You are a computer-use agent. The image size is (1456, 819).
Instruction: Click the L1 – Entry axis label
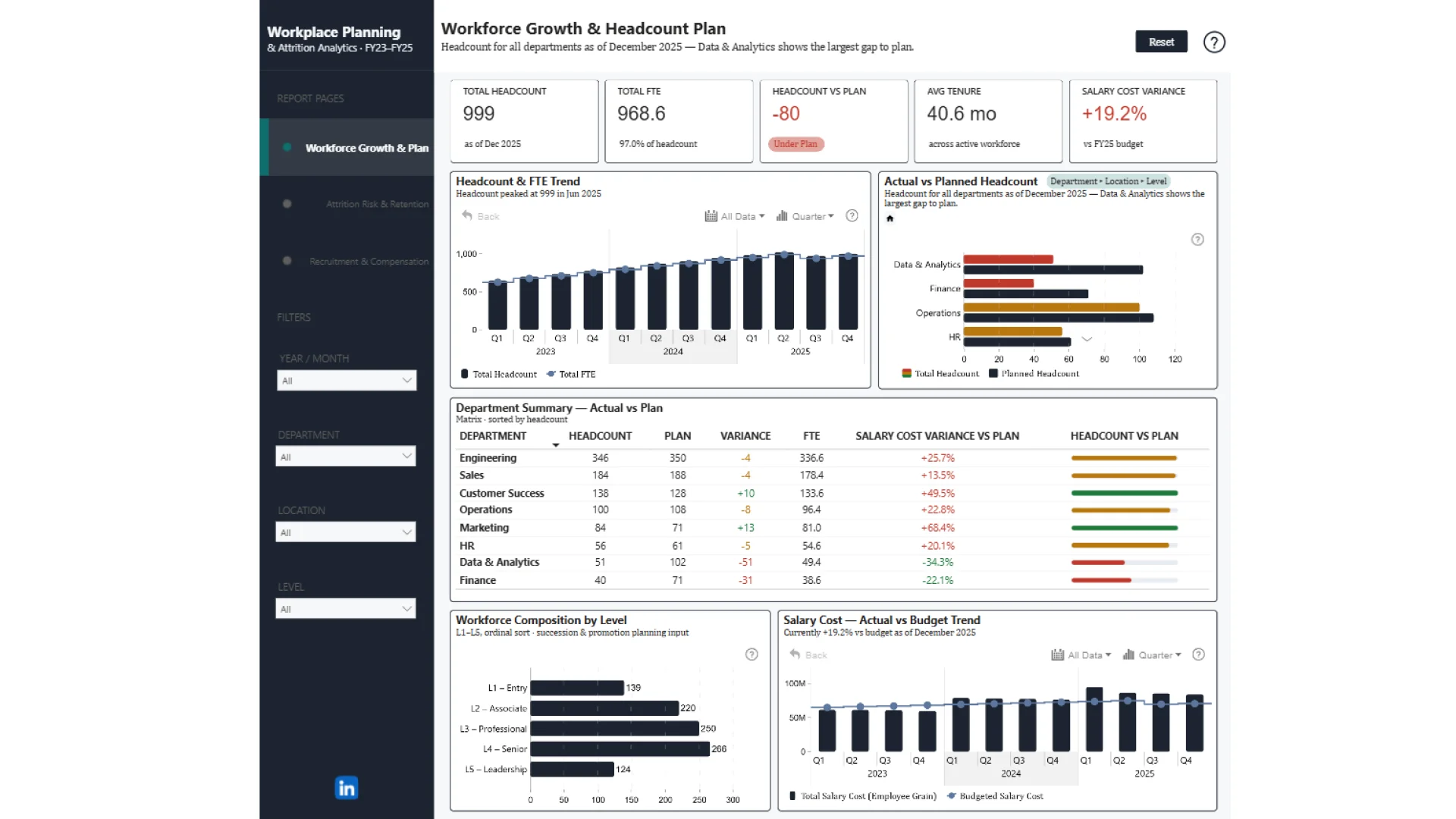click(x=507, y=688)
